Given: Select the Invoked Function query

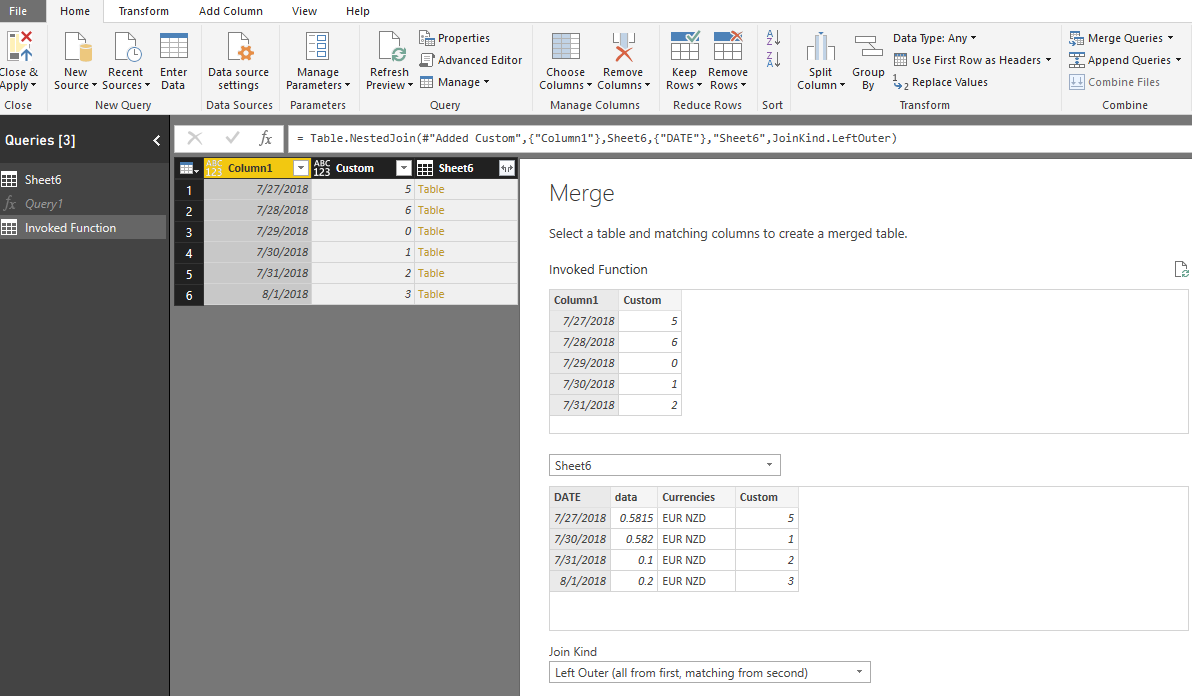Looking at the screenshot, I should [83, 228].
